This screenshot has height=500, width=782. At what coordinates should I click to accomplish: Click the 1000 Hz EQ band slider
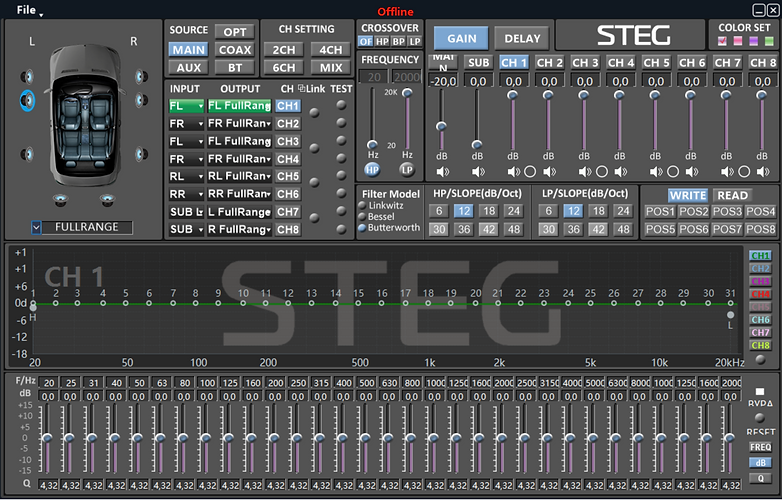point(433,438)
